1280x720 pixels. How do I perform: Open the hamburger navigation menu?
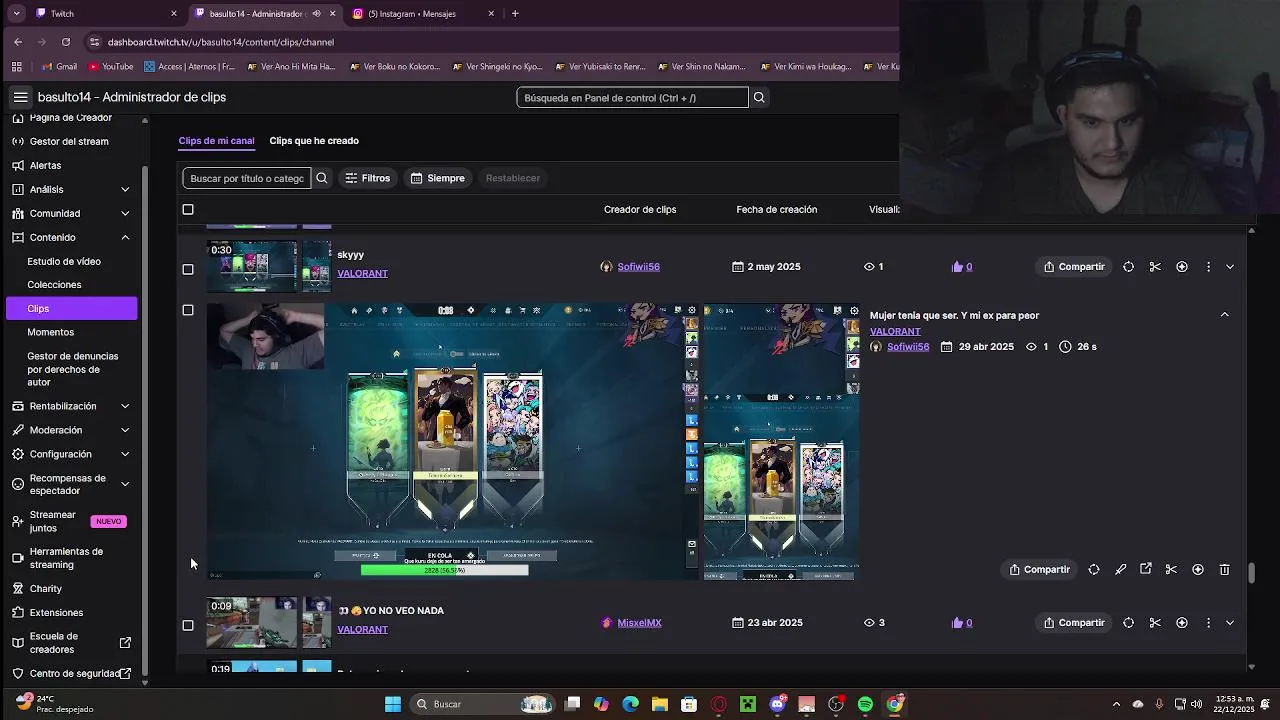20,97
